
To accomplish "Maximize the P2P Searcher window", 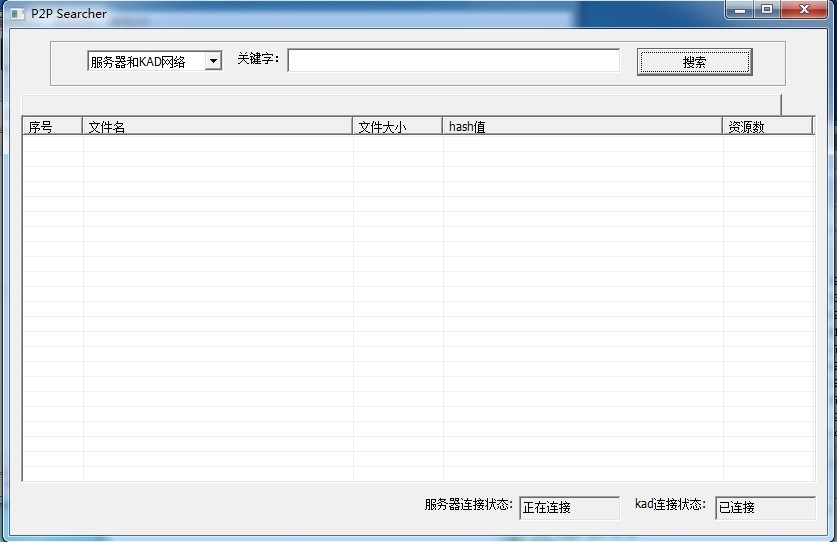I will click(x=767, y=11).
